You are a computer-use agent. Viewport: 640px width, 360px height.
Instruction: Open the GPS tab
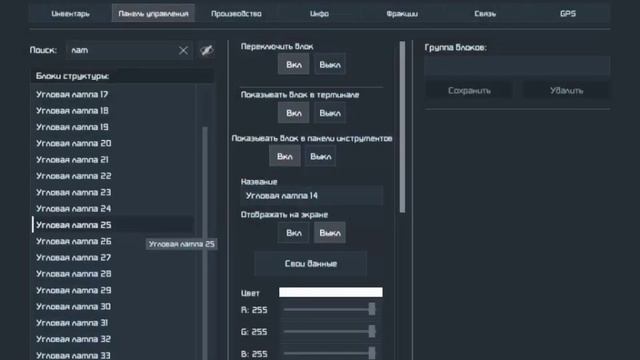click(x=568, y=13)
